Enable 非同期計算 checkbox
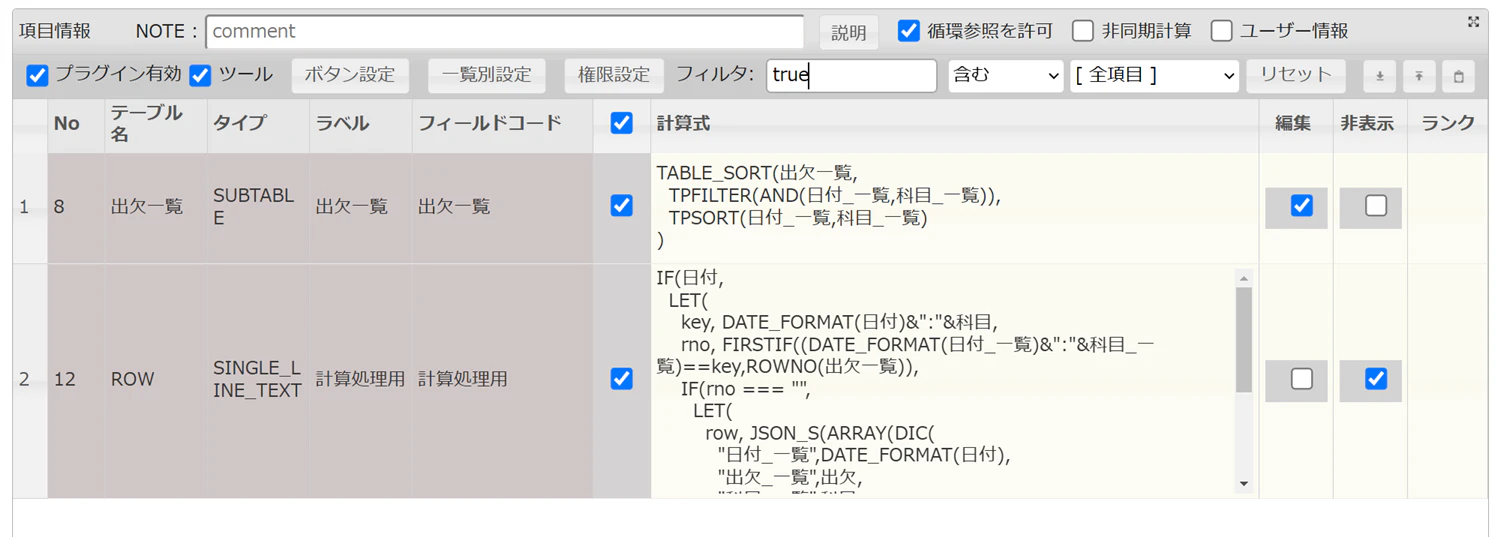1506x537 pixels. click(x=1082, y=31)
